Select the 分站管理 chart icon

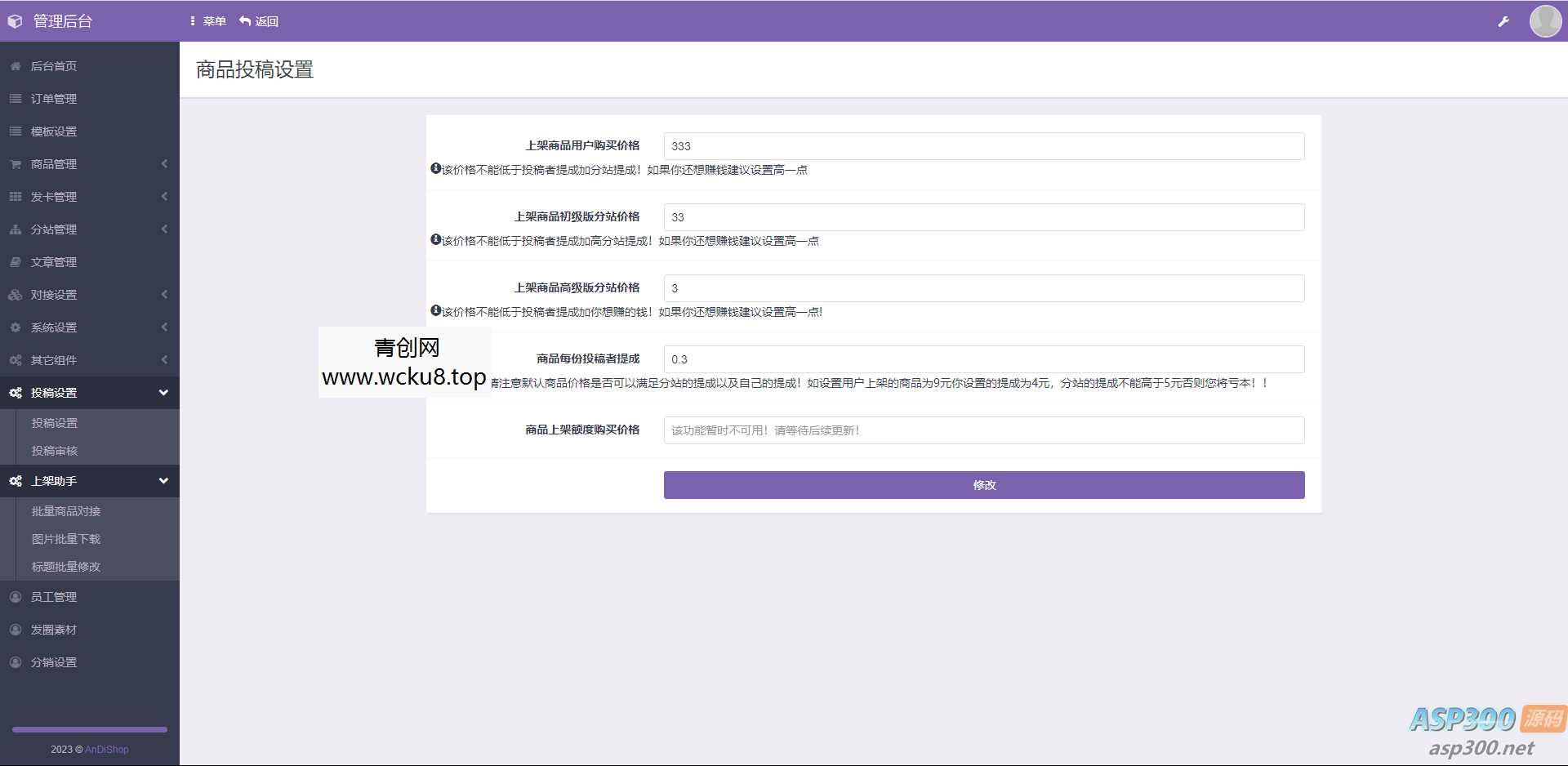(14, 229)
